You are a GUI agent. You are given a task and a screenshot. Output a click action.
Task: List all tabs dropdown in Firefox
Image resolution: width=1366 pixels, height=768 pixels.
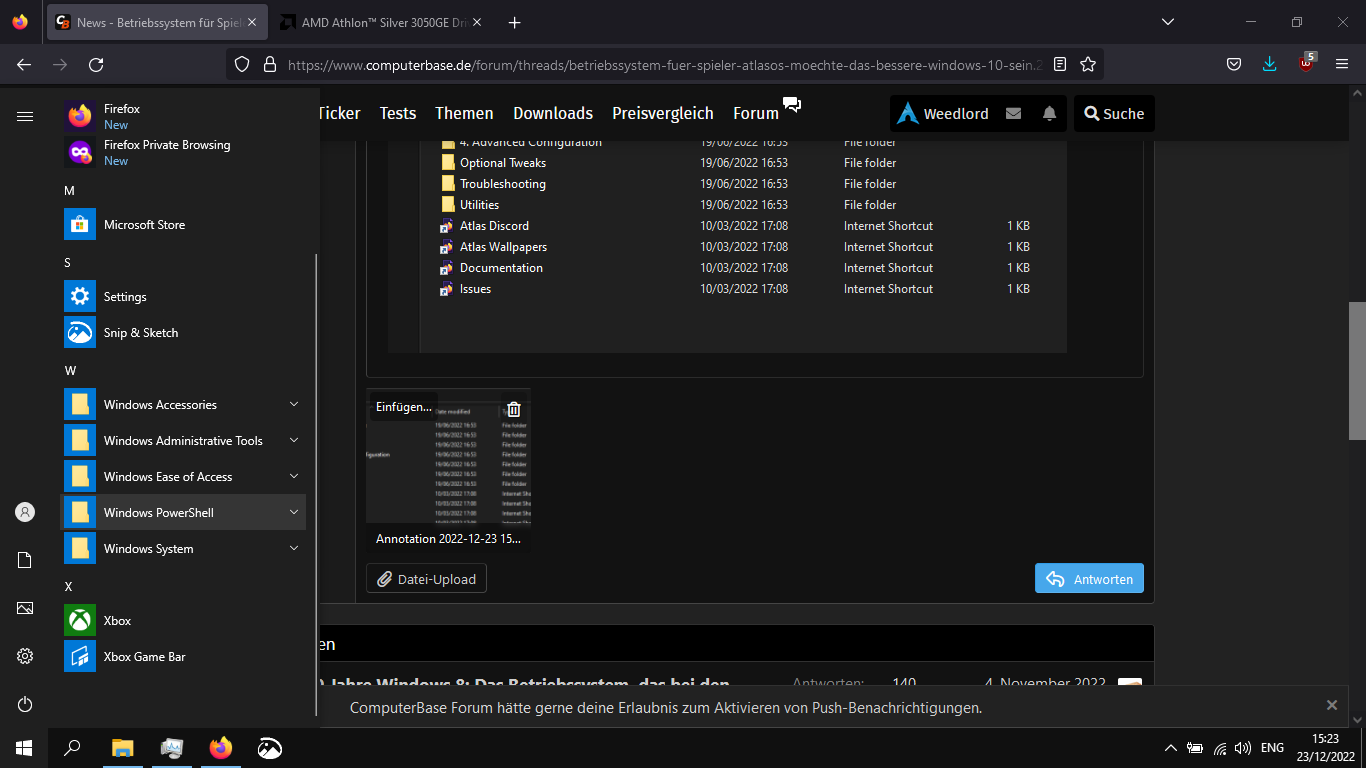click(1168, 22)
